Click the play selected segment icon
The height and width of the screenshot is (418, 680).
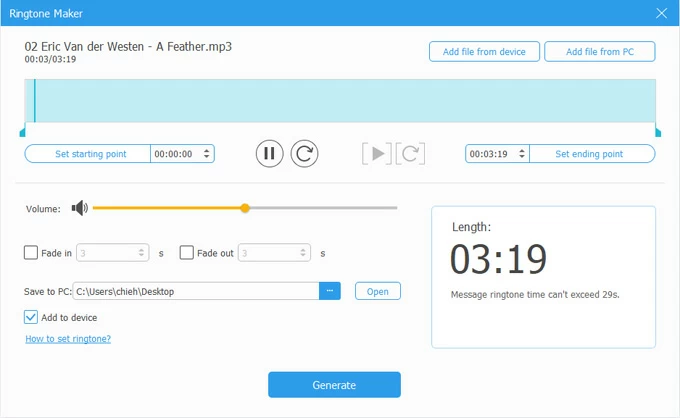click(x=376, y=153)
